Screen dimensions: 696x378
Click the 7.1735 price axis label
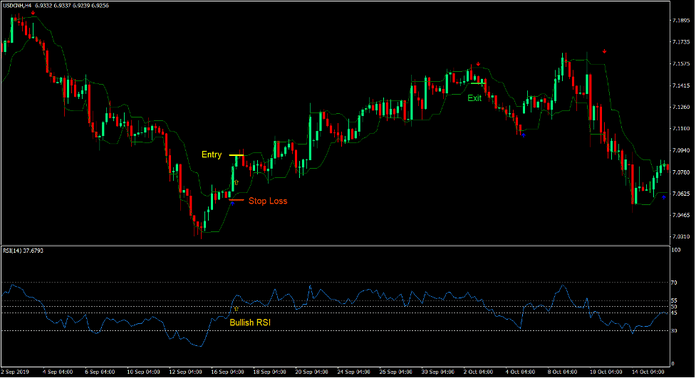[x=681, y=42]
